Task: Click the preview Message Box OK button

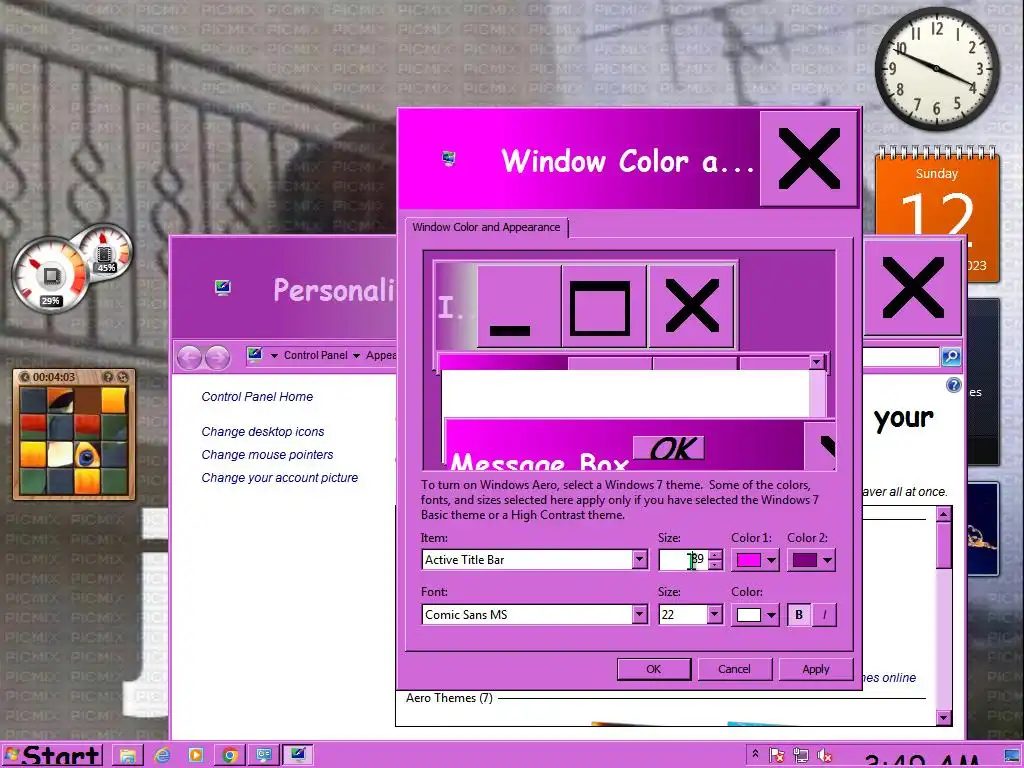Action: (x=669, y=448)
